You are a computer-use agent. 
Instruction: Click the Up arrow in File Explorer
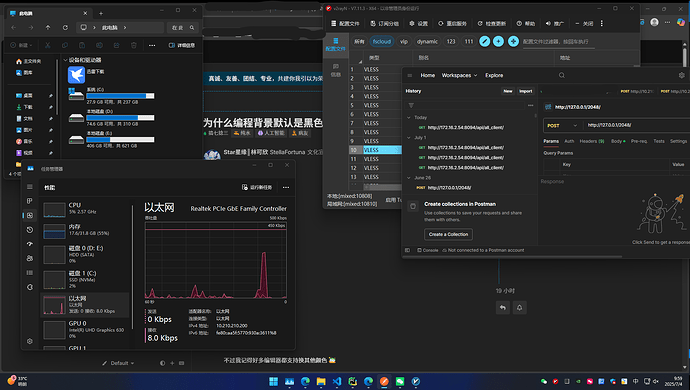point(48,27)
